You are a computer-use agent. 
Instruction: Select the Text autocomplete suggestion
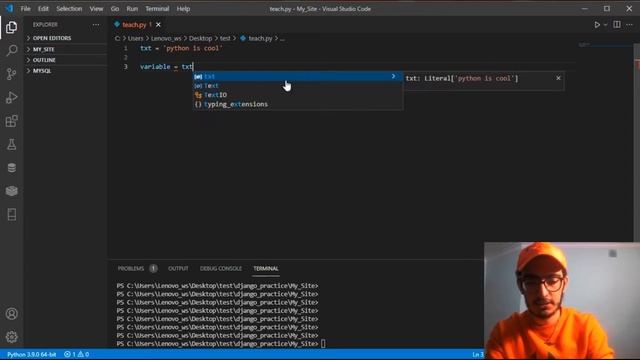tap(298, 86)
